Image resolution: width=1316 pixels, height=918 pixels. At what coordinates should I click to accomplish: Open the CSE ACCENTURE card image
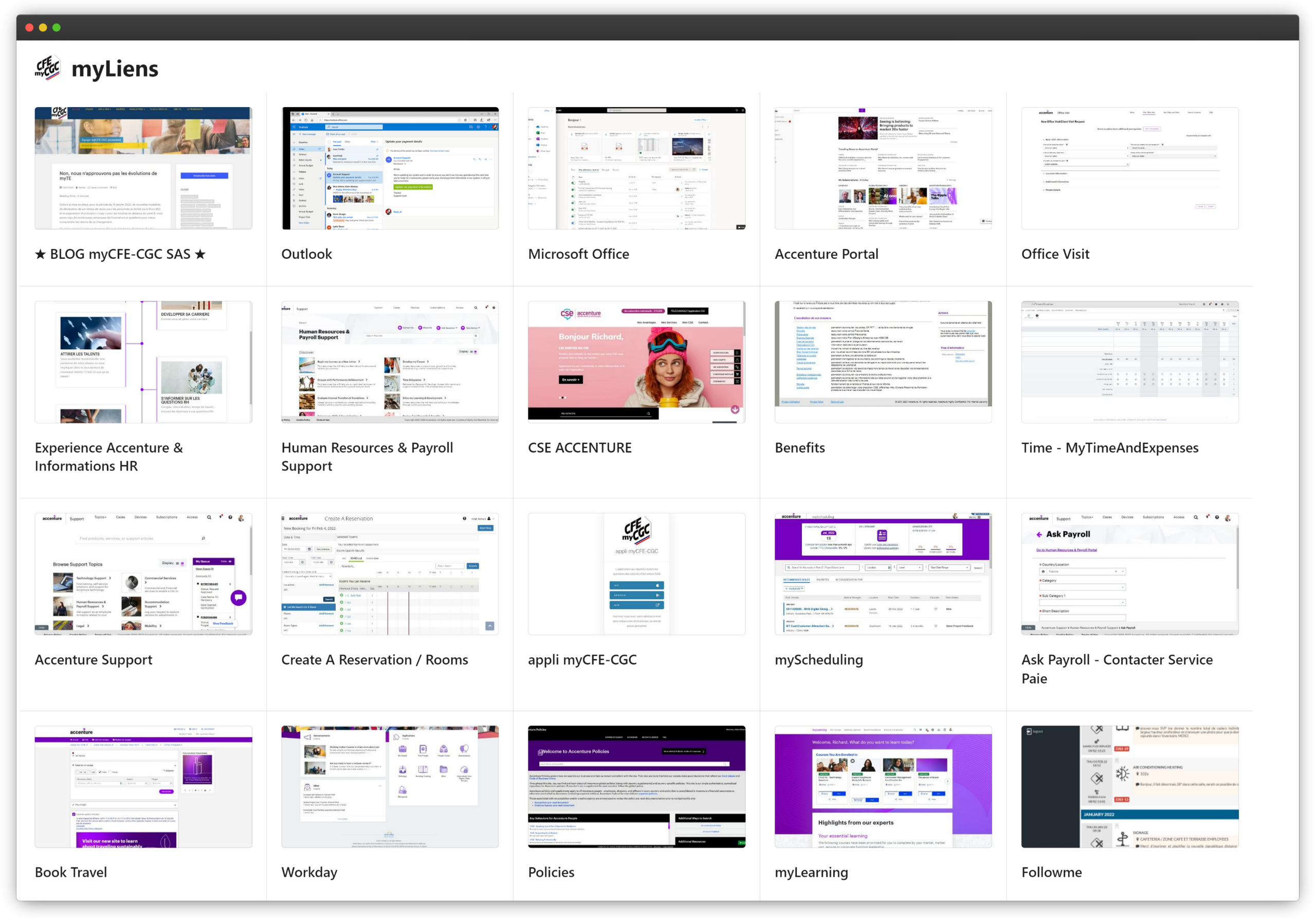click(636, 362)
